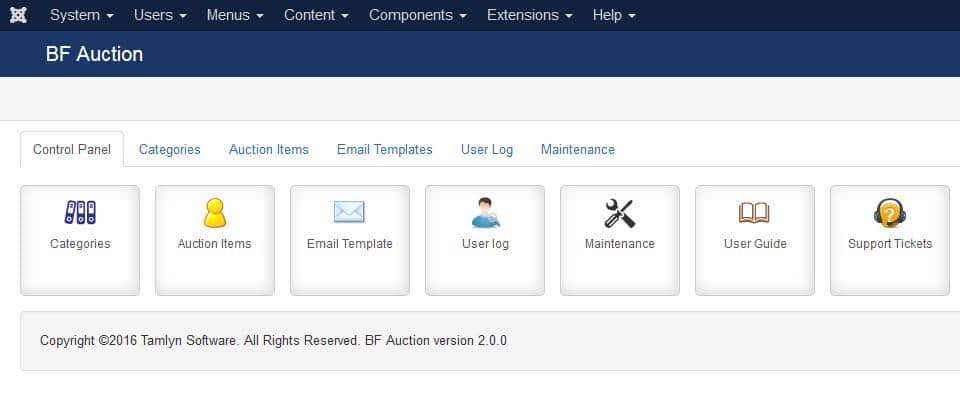Image resolution: width=960 pixels, height=420 pixels.
Task: Open the Categories folder icon
Action: point(80,212)
